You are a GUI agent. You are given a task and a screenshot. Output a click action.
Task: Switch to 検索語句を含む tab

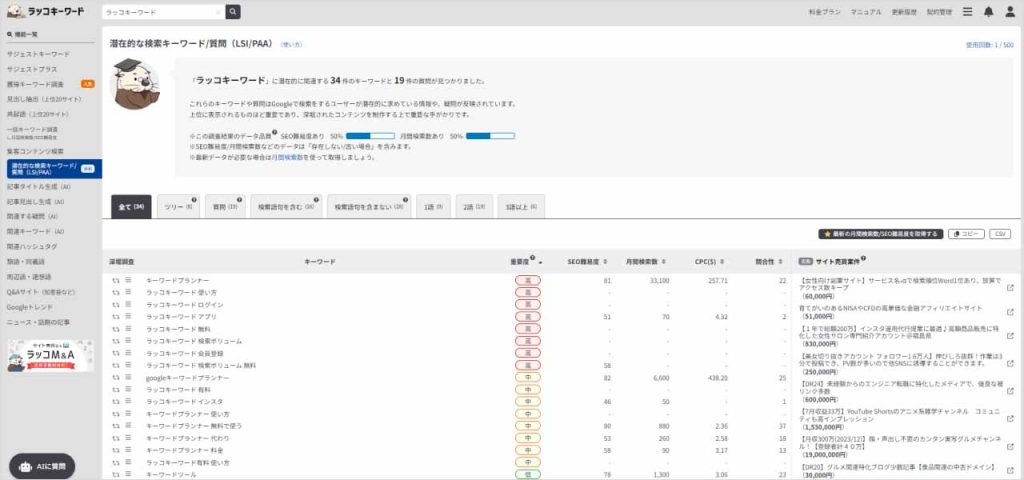tap(286, 206)
